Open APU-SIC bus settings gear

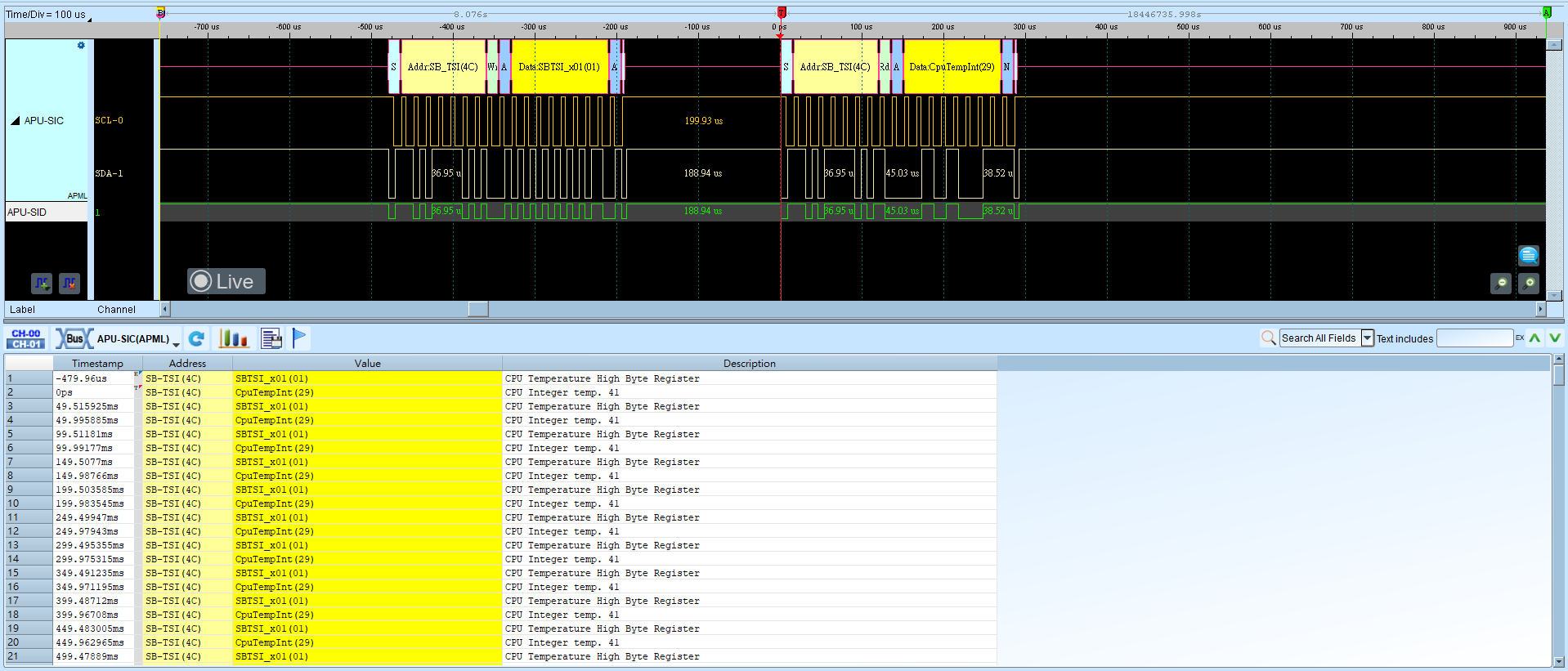coord(81,46)
